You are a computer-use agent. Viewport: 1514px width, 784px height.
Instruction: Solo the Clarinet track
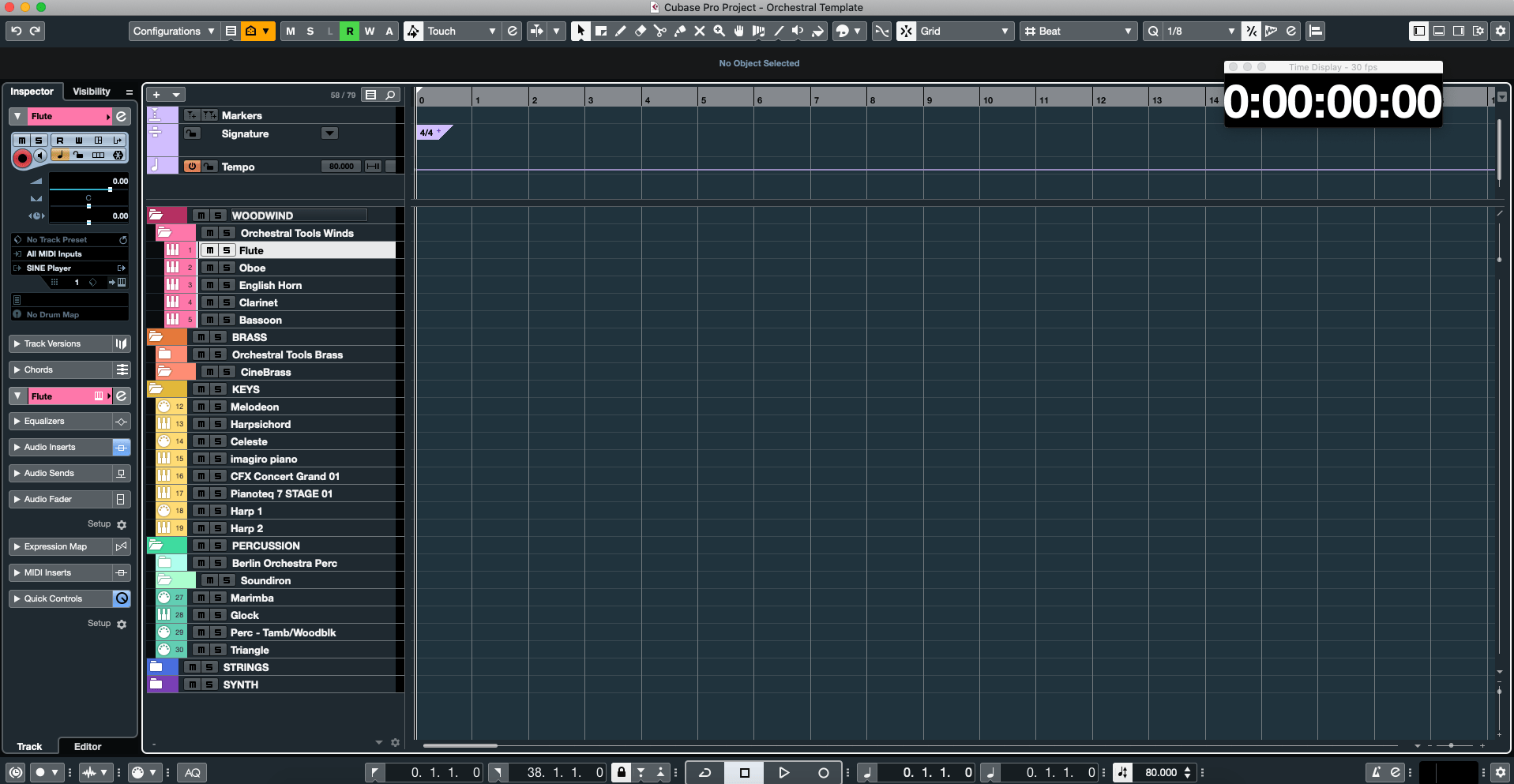227,302
